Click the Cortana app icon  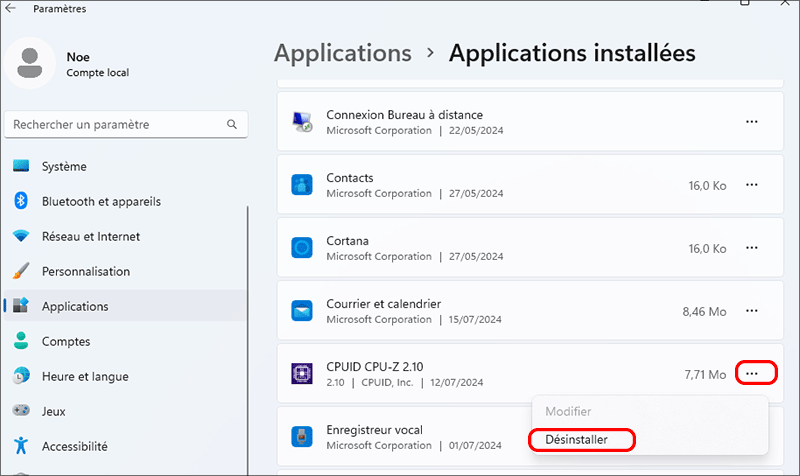(x=302, y=248)
